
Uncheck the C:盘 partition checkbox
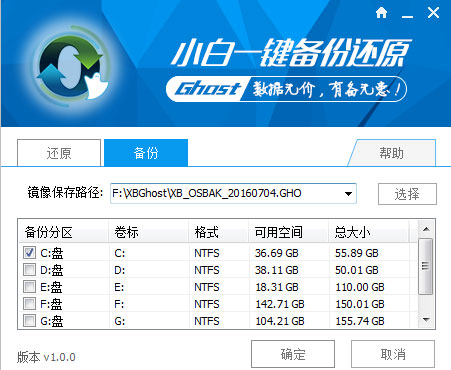[x=29, y=252]
